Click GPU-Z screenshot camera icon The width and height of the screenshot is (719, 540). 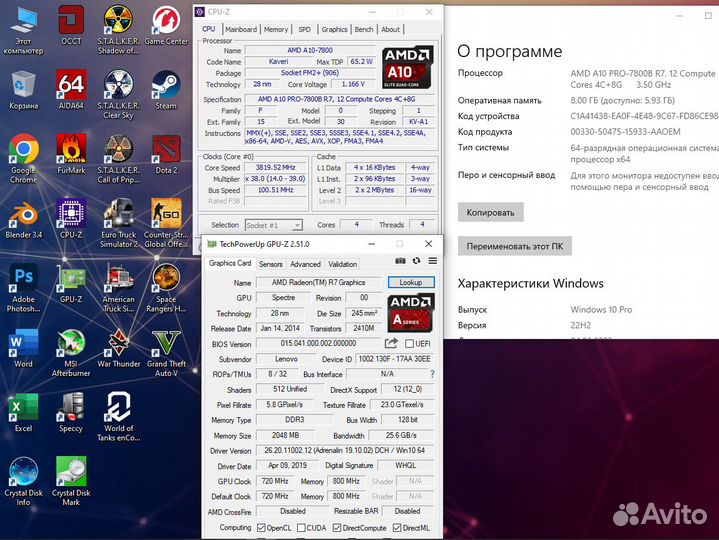pyautogui.click(x=400, y=261)
